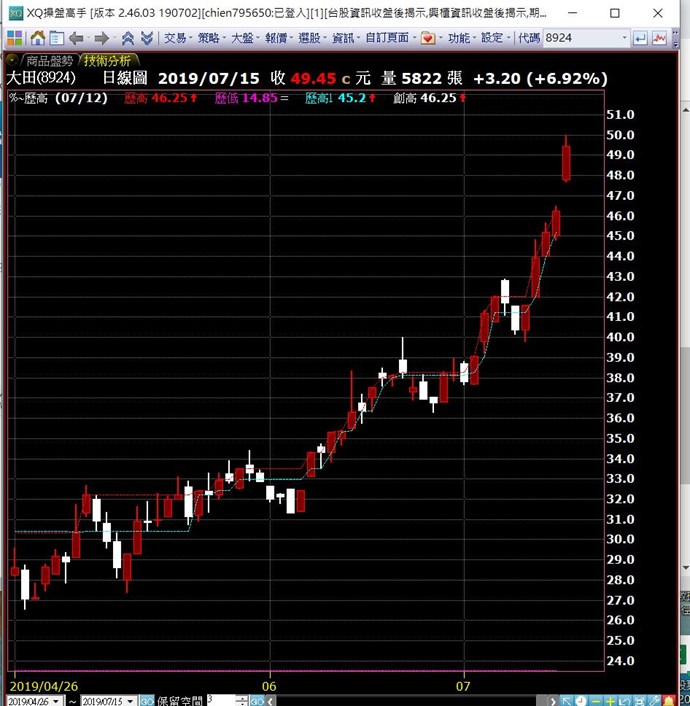
Task: Click the back arrow navigation icon
Action: pos(75,38)
